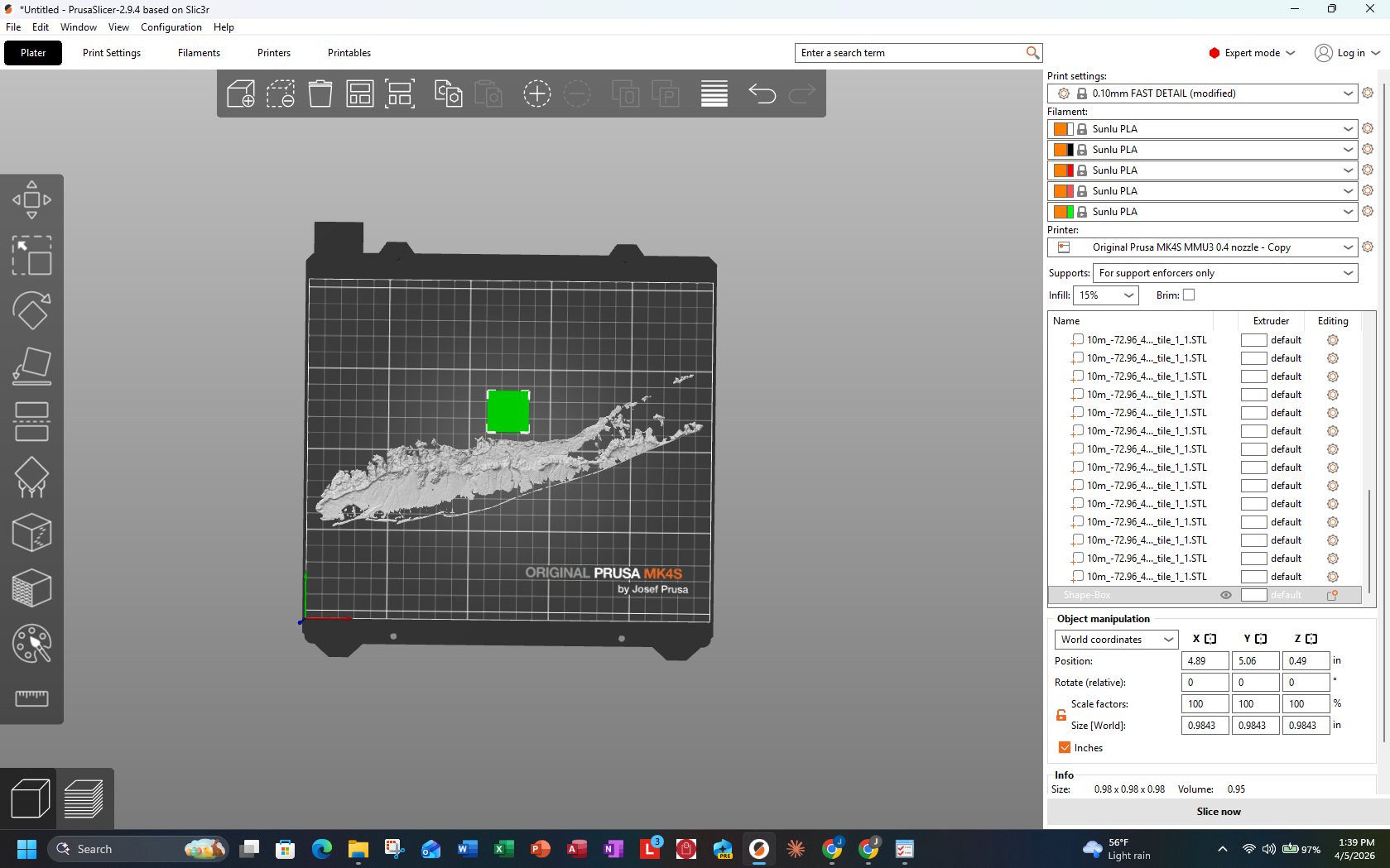Open variable layer height tool

pos(714,94)
